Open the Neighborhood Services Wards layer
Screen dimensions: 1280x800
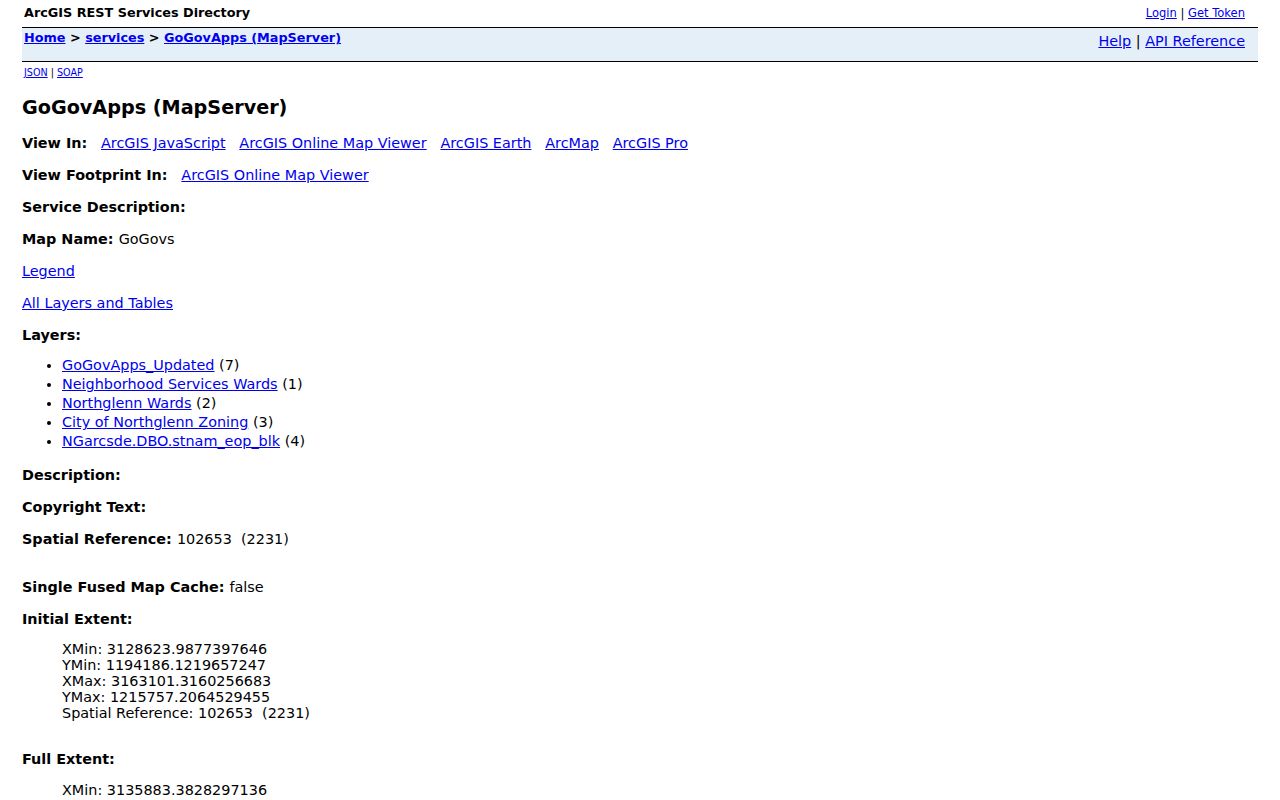tap(170, 384)
